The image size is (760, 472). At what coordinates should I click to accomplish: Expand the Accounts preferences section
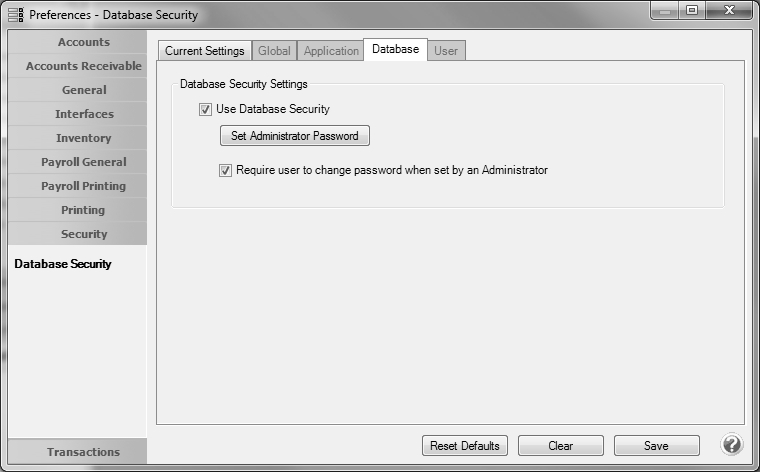click(x=84, y=42)
